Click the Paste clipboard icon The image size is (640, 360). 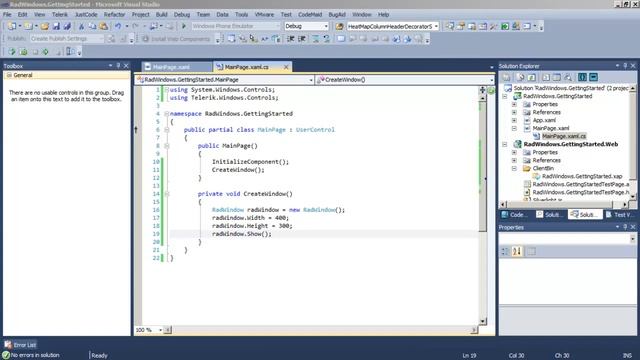click(x=104, y=26)
